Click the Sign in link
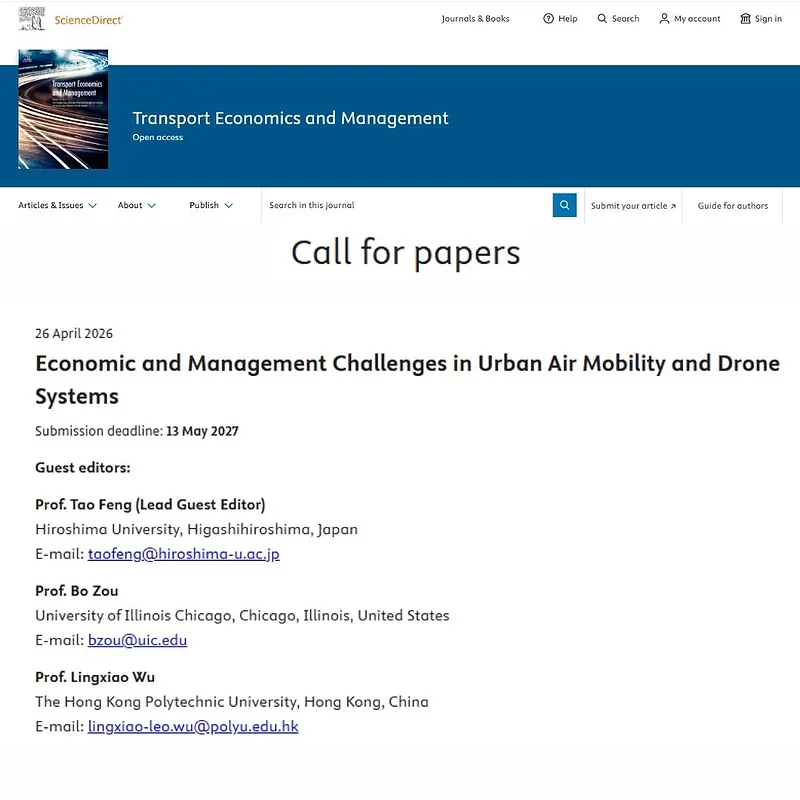 tap(768, 18)
